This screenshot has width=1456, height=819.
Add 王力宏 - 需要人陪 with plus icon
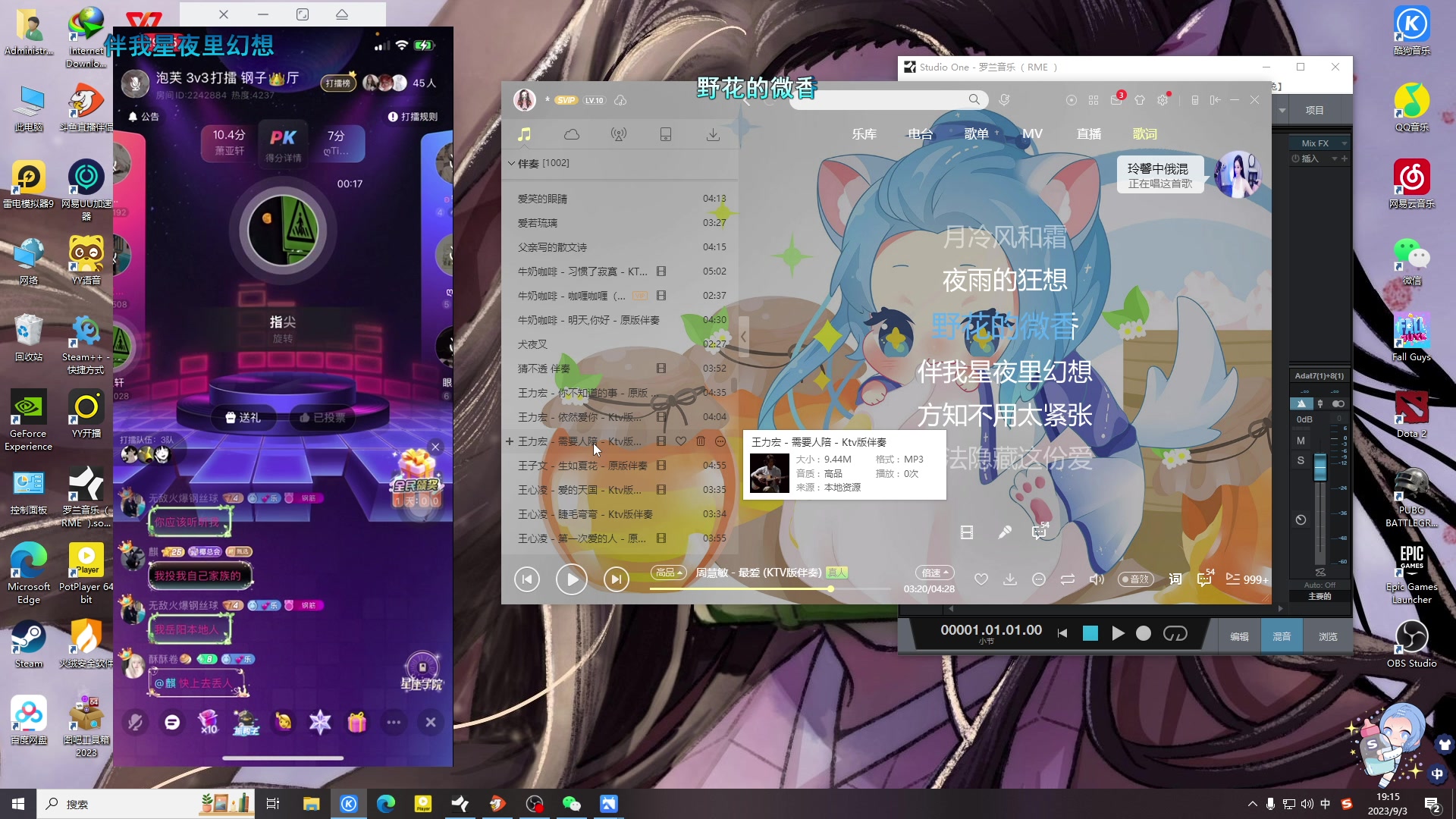pyautogui.click(x=510, y=441)
